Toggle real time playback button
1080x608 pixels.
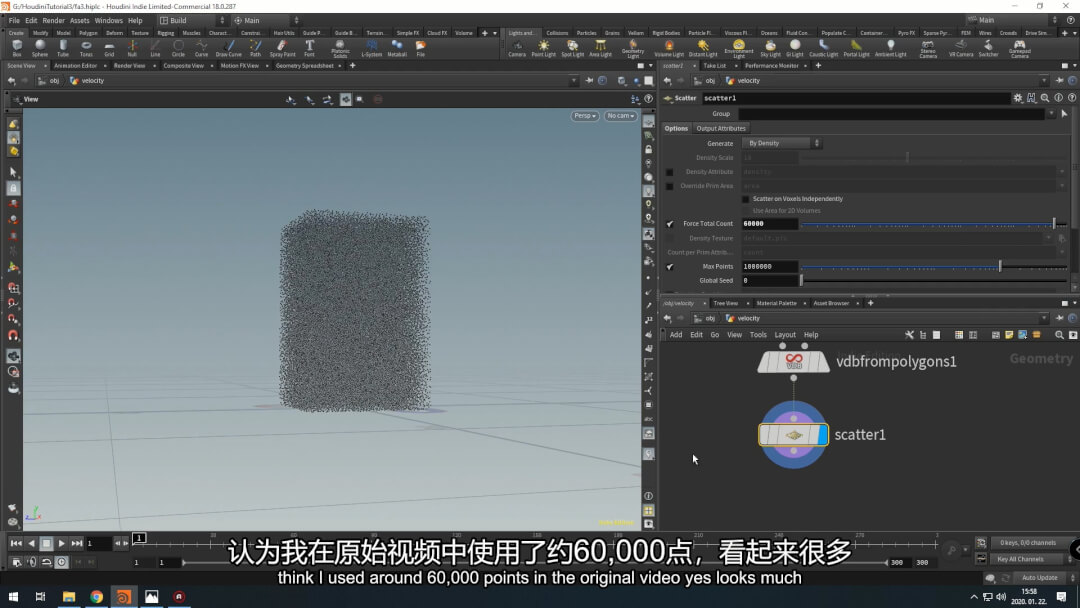click(61, 562)
